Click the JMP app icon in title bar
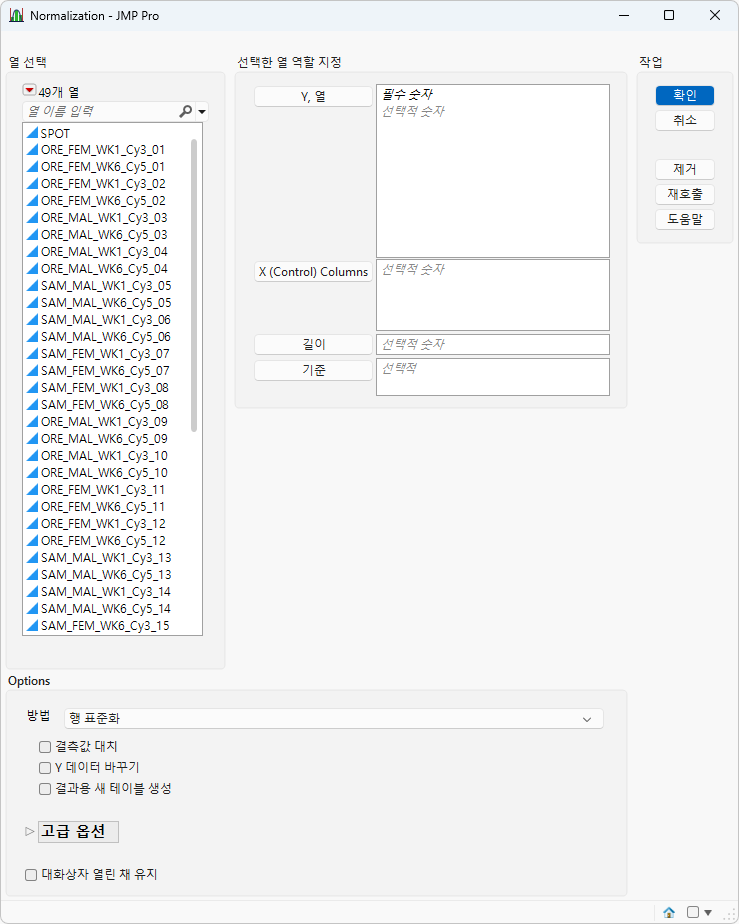Image resolution: width=739 pixels, height=924 pixels. tap(16, 15)
